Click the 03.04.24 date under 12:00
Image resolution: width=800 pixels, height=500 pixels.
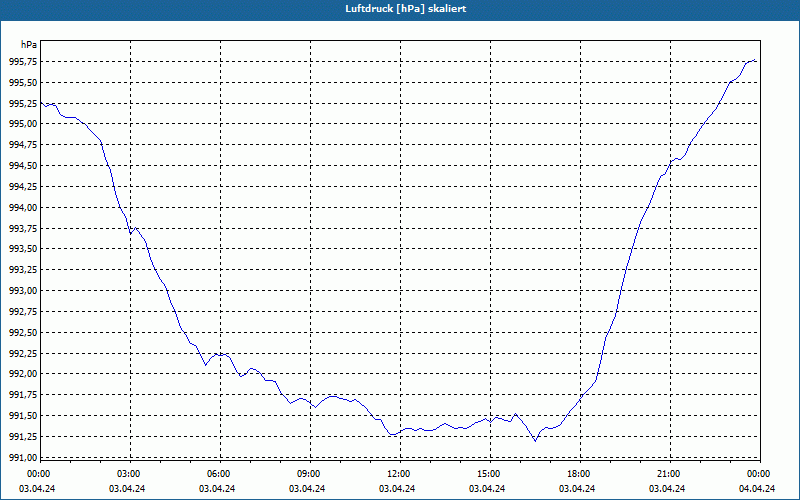coord(397,488)
